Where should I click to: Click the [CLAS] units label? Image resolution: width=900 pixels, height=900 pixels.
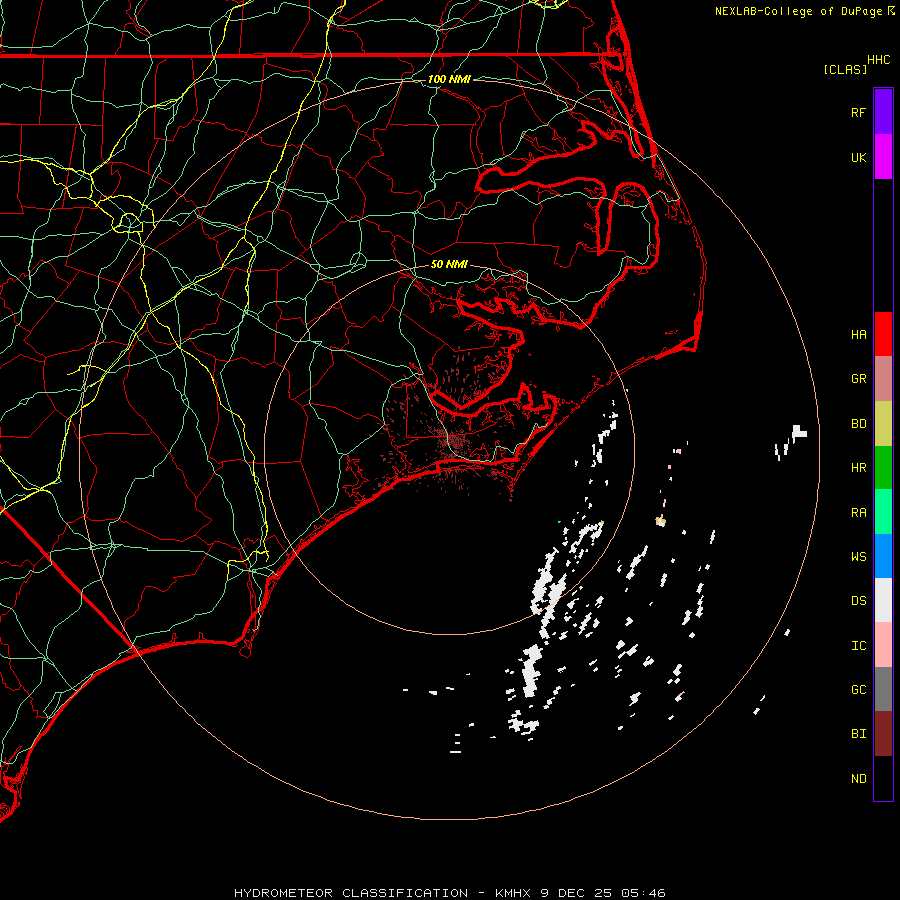tap(845, 69)
